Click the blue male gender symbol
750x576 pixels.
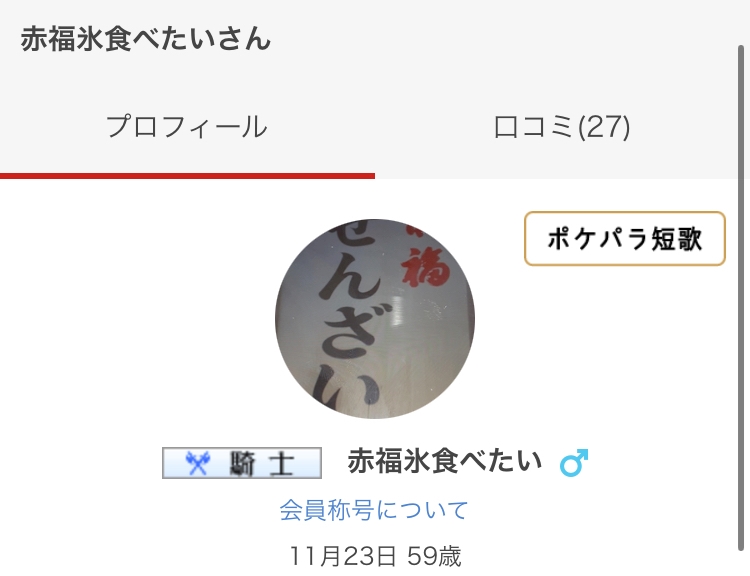click(574, 463)
